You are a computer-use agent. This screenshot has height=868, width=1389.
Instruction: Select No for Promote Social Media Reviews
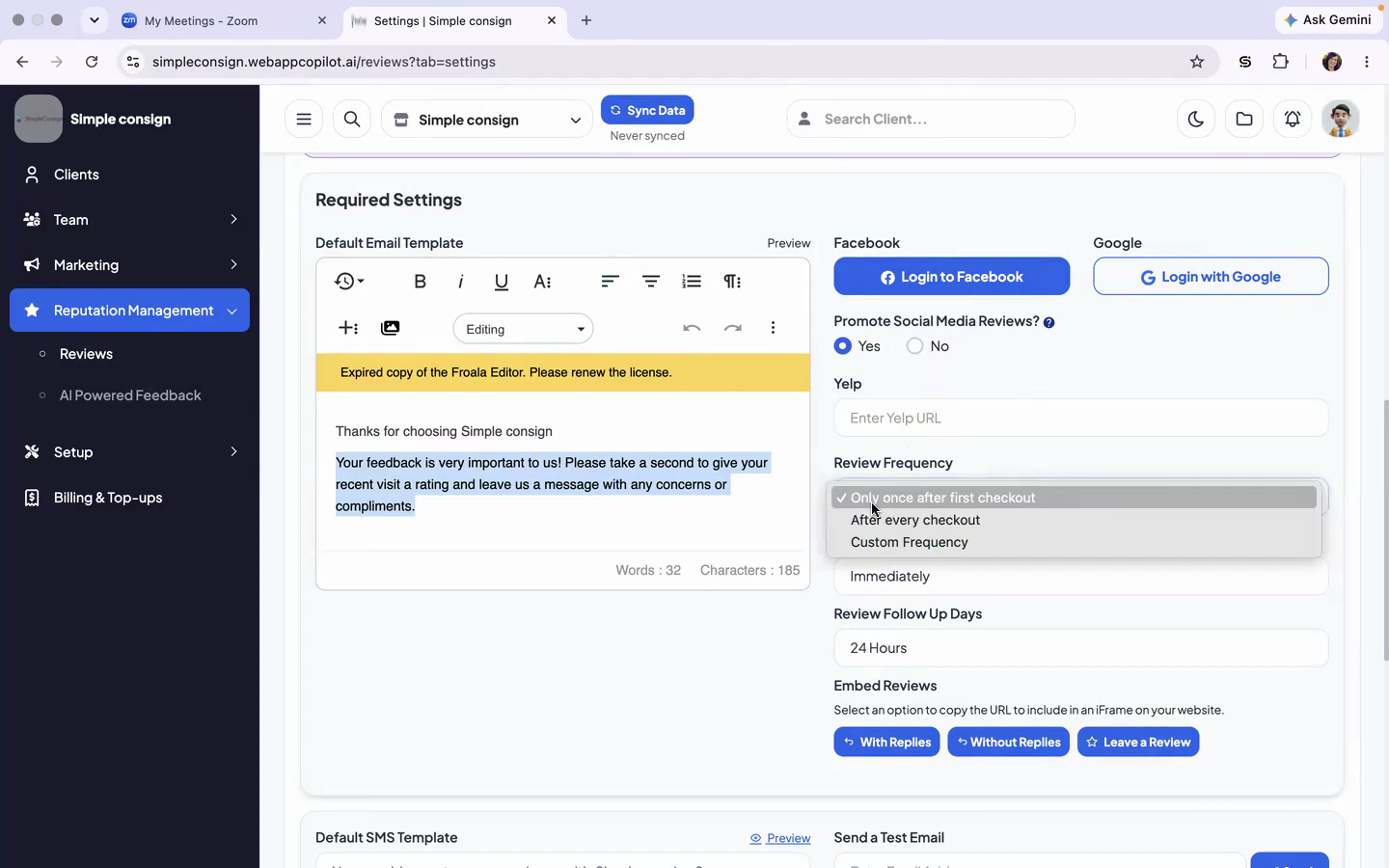[914, 346]
